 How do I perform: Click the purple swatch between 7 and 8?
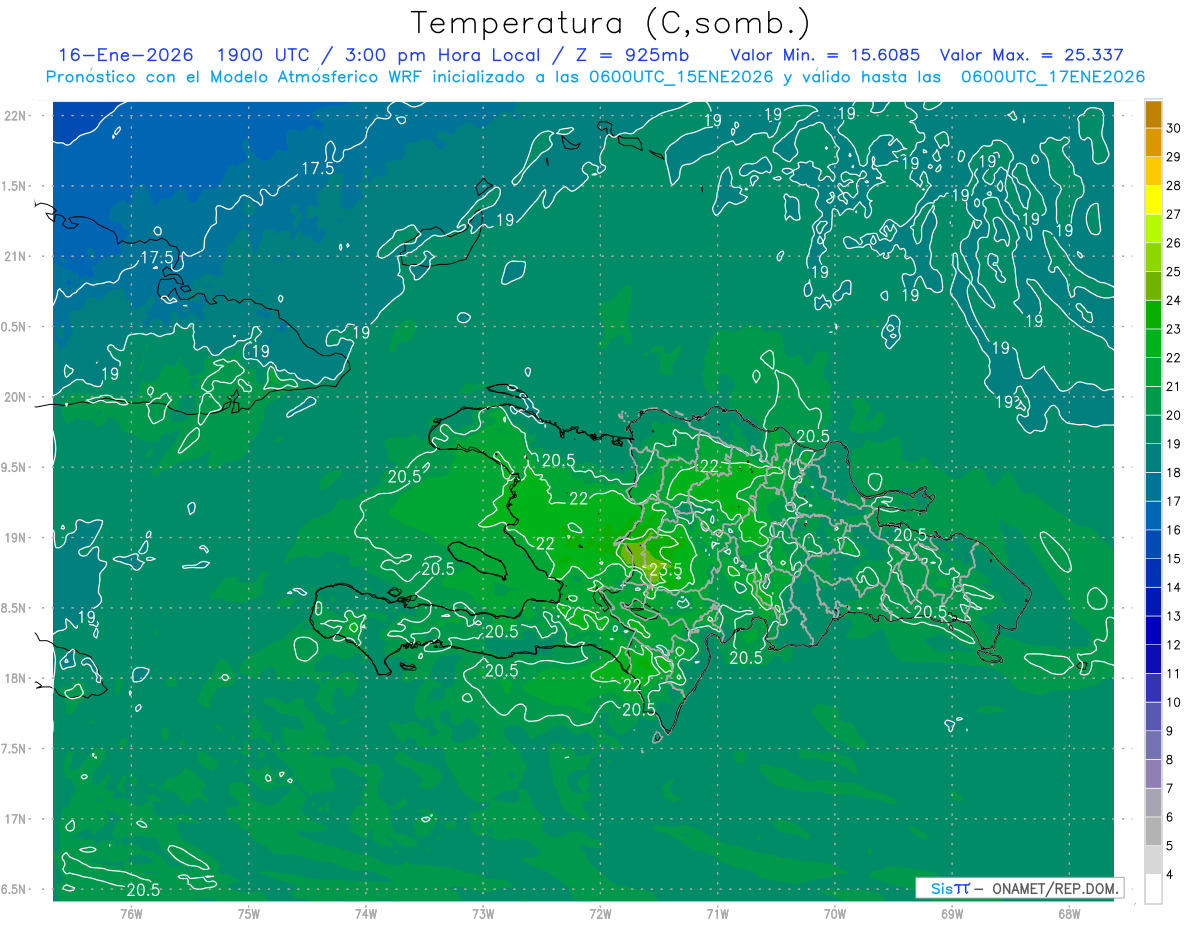pos(1153,774)
